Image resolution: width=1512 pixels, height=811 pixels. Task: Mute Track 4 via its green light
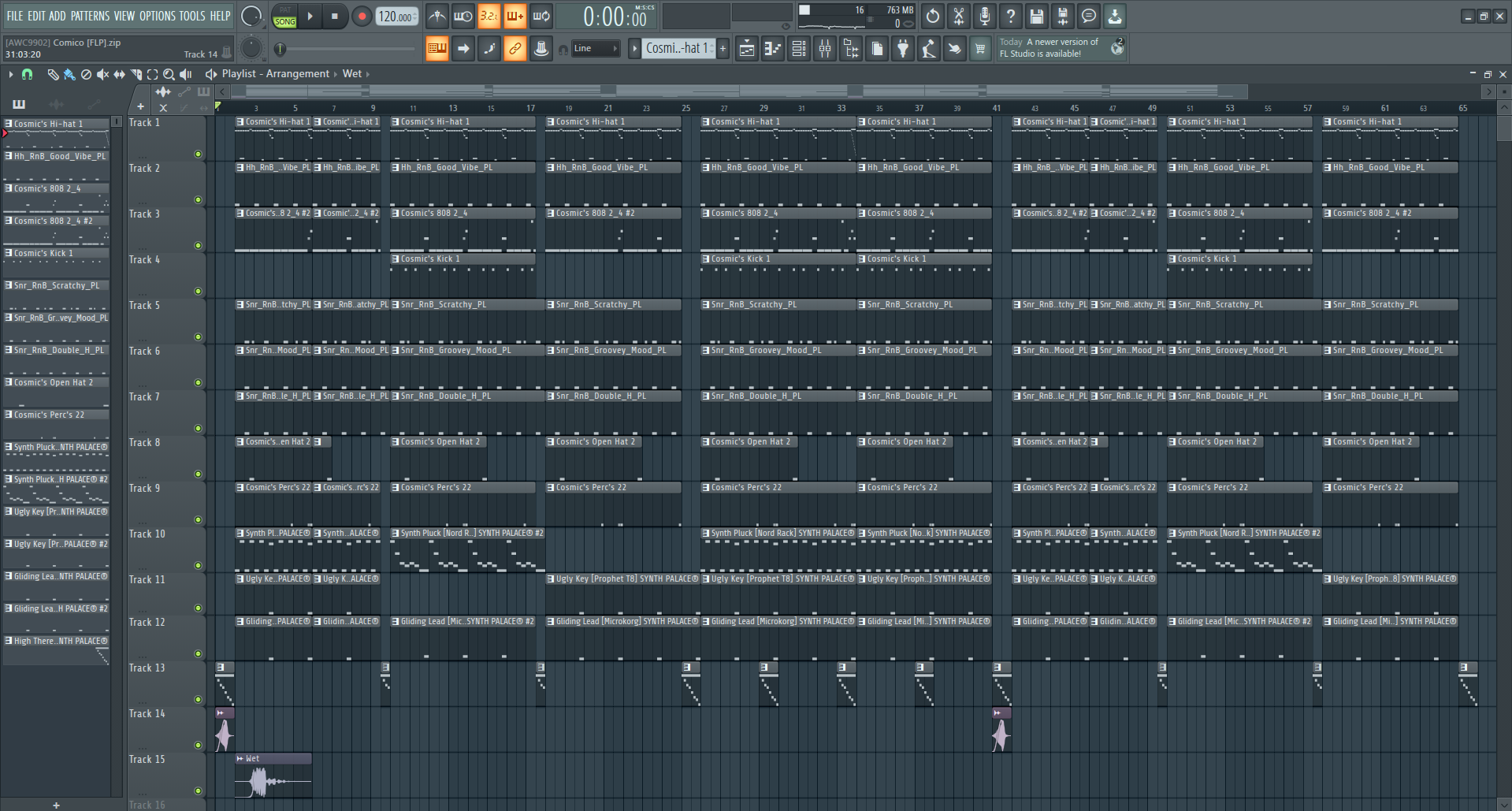(x=198, y=291)
